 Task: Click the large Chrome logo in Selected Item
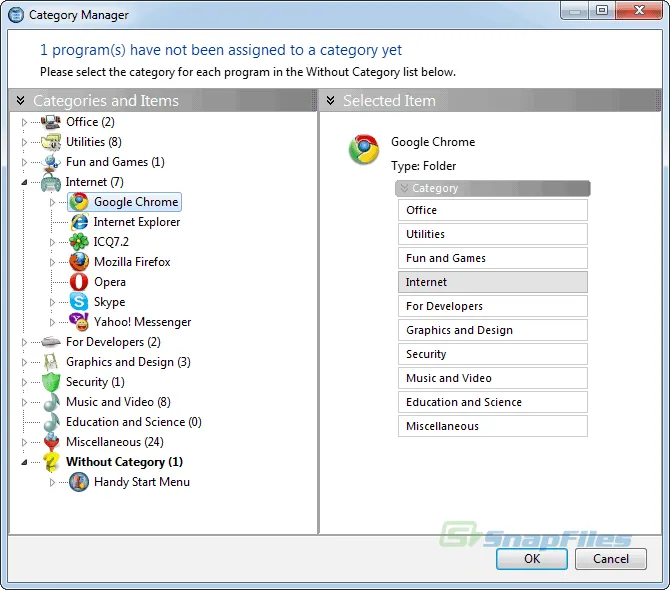(364, 150)
